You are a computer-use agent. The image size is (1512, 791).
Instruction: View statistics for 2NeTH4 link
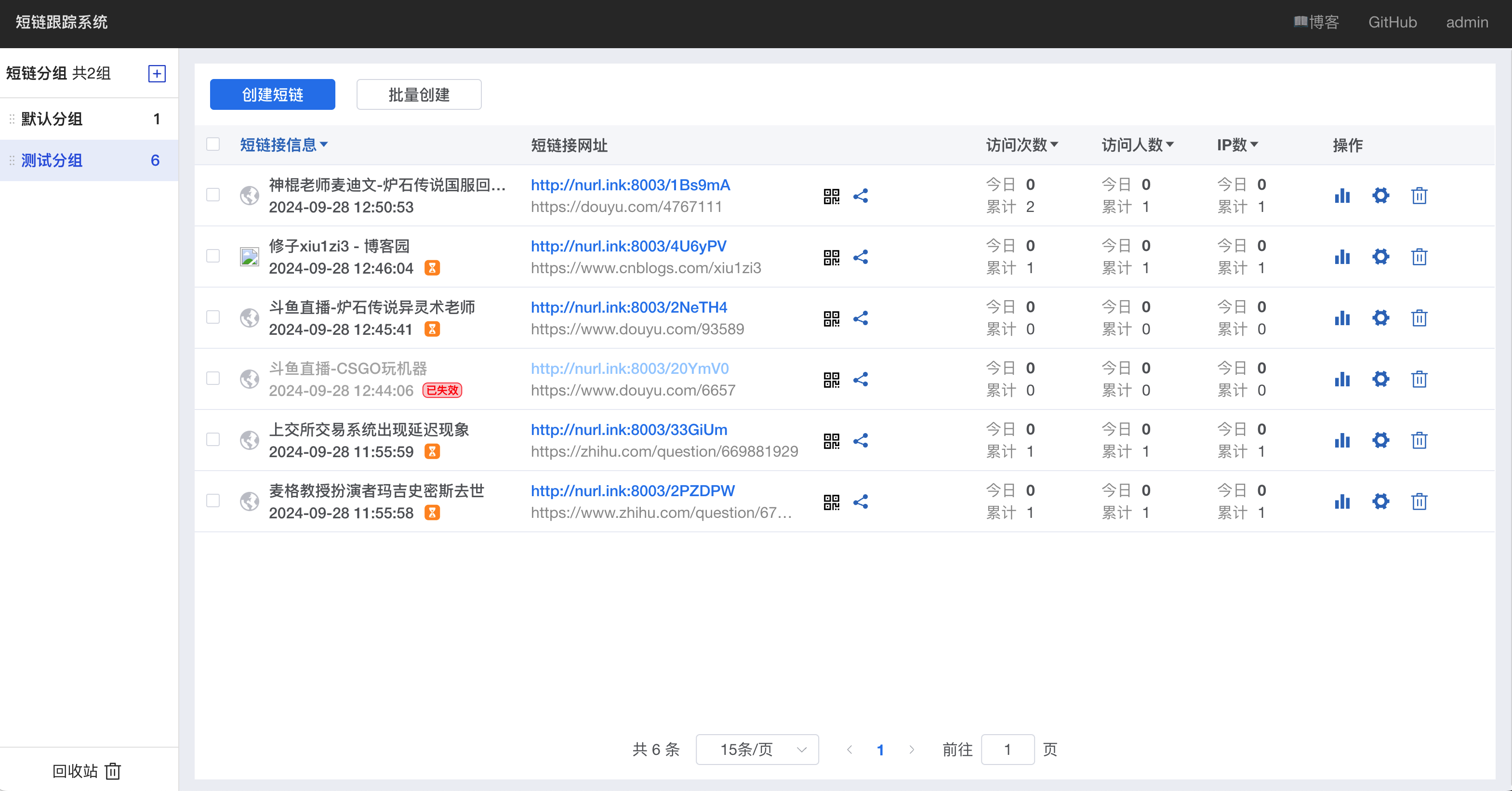pyautogui.click(x=1342, y=318)
